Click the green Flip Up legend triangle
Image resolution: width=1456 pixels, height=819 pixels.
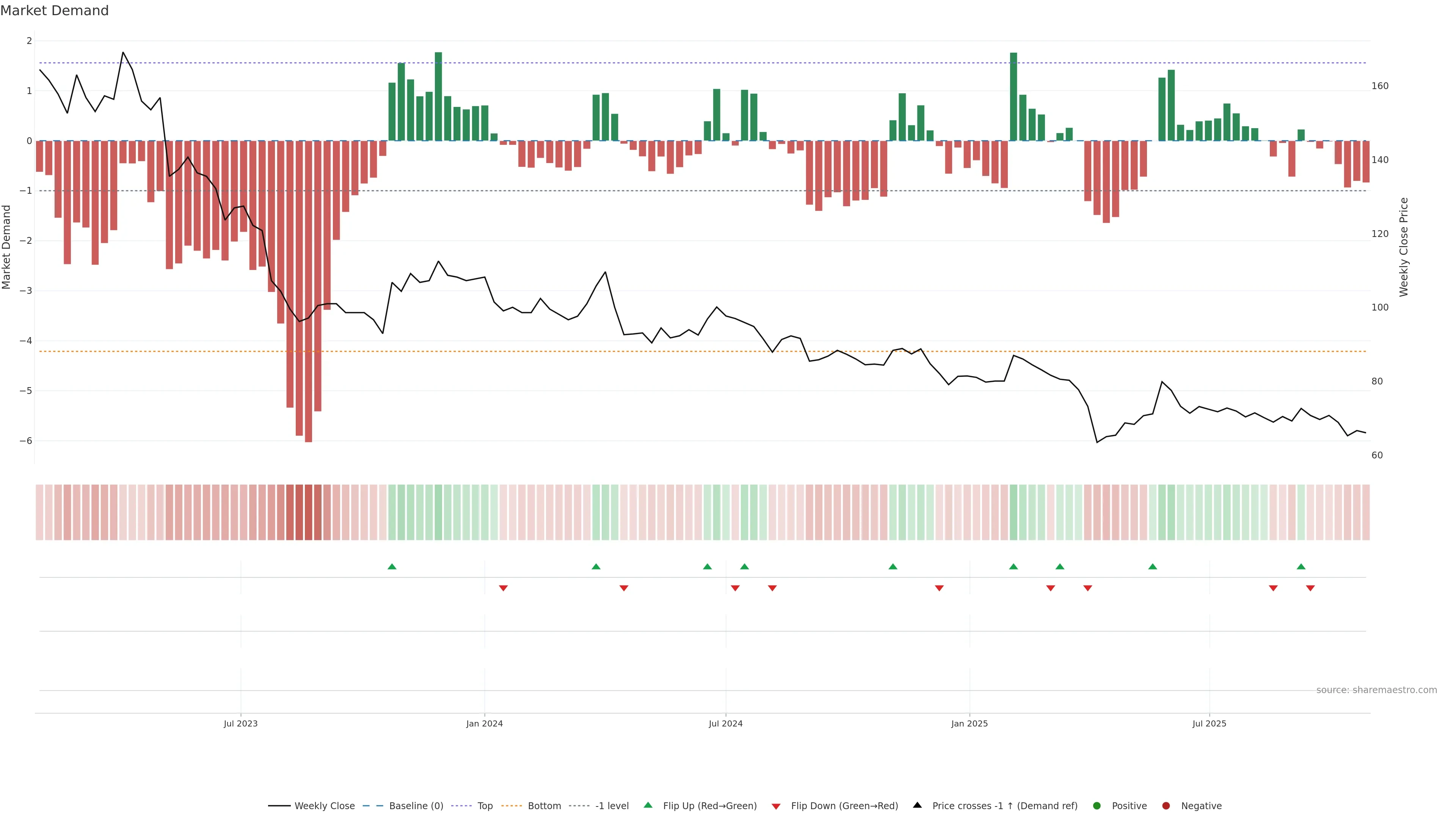tap(648, 805)
